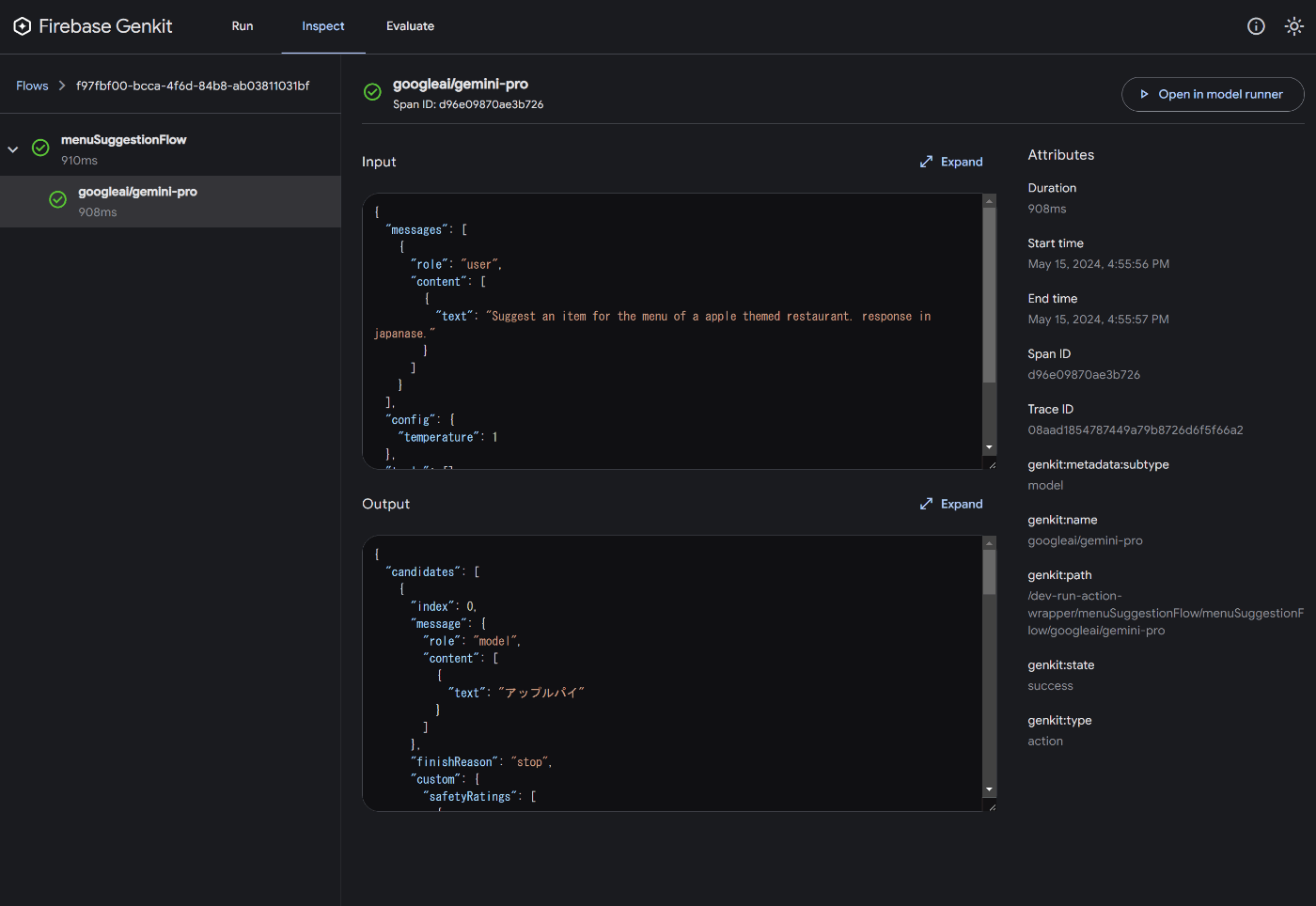This screenshot has width=1316, height=906.
Task: Click the header success status check icon
Action: (x=372, y=92)
